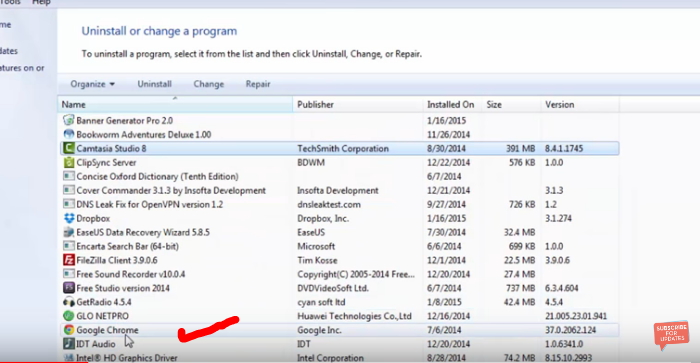This screenshot has height=363, width=700.
Task: Select Banner Generator Pro 2.0 entry
Action: [x=124, y=121]
